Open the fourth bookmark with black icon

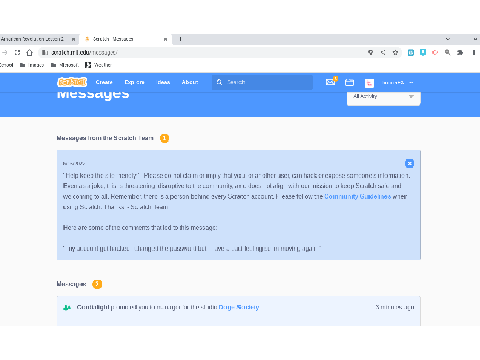click(98, 65)
